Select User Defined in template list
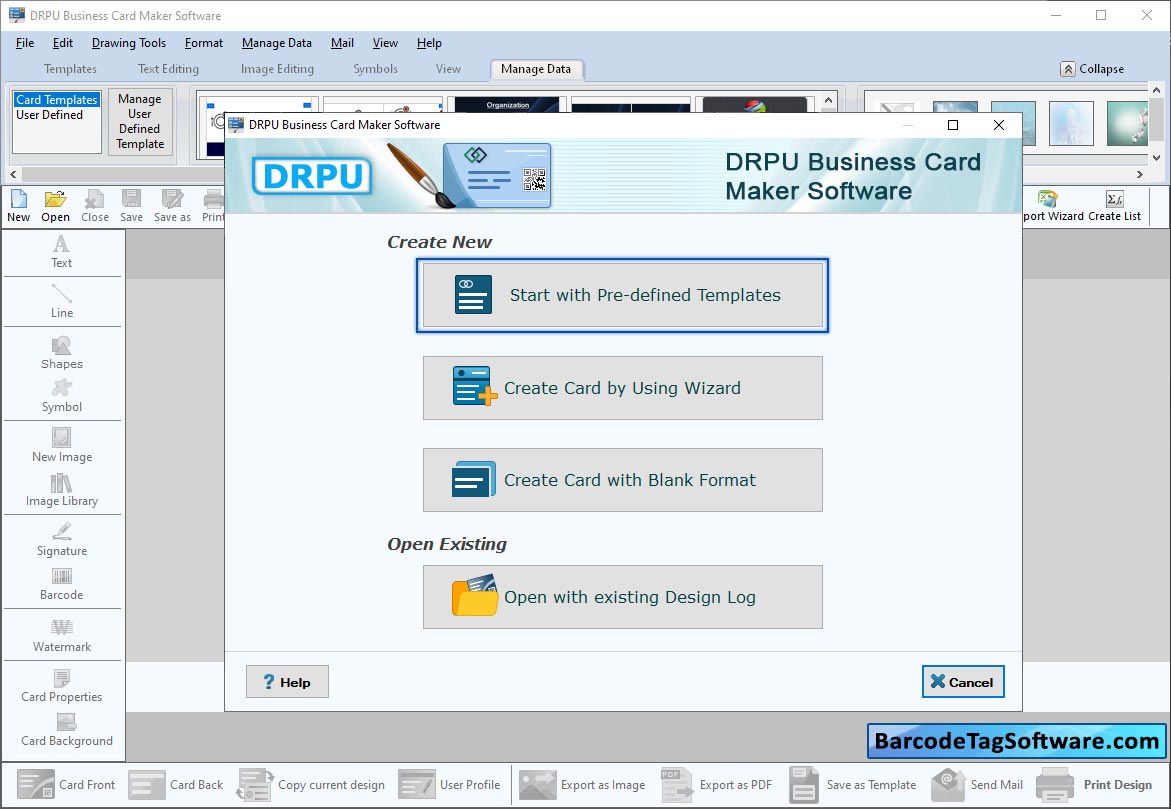 [x=50, y=115]
